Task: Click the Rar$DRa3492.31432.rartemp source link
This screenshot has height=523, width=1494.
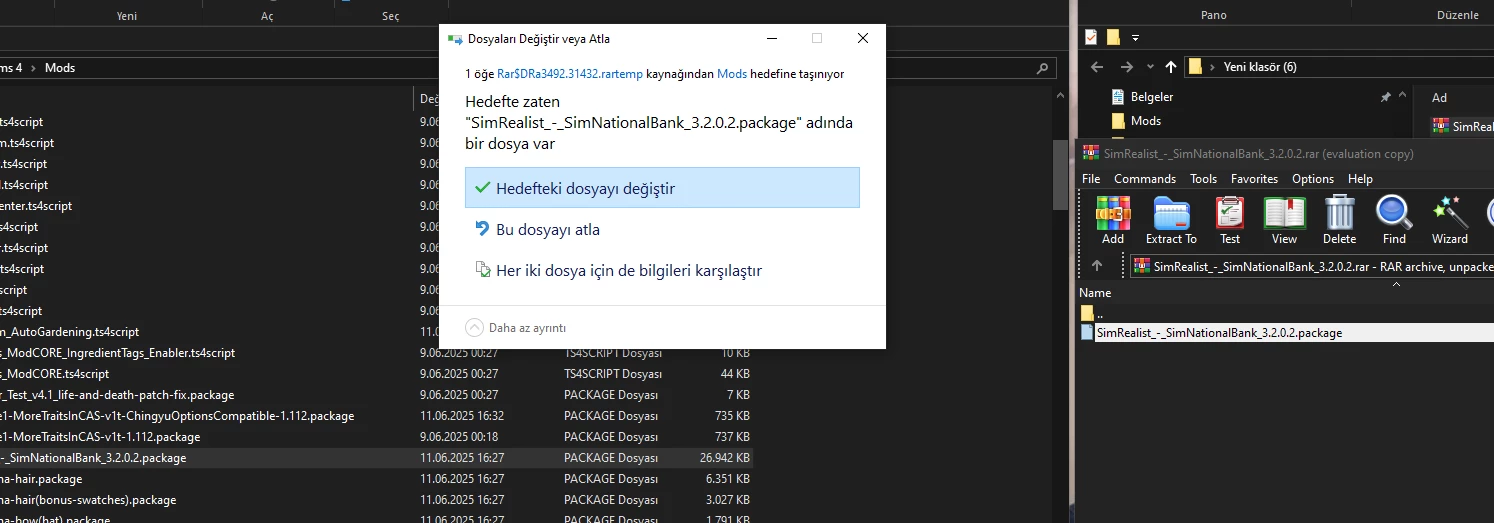Action: (x=570, y=74)
